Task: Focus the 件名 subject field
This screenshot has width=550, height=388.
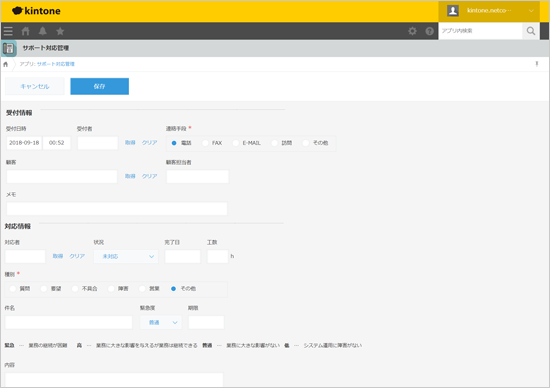Action: (69, 322)
